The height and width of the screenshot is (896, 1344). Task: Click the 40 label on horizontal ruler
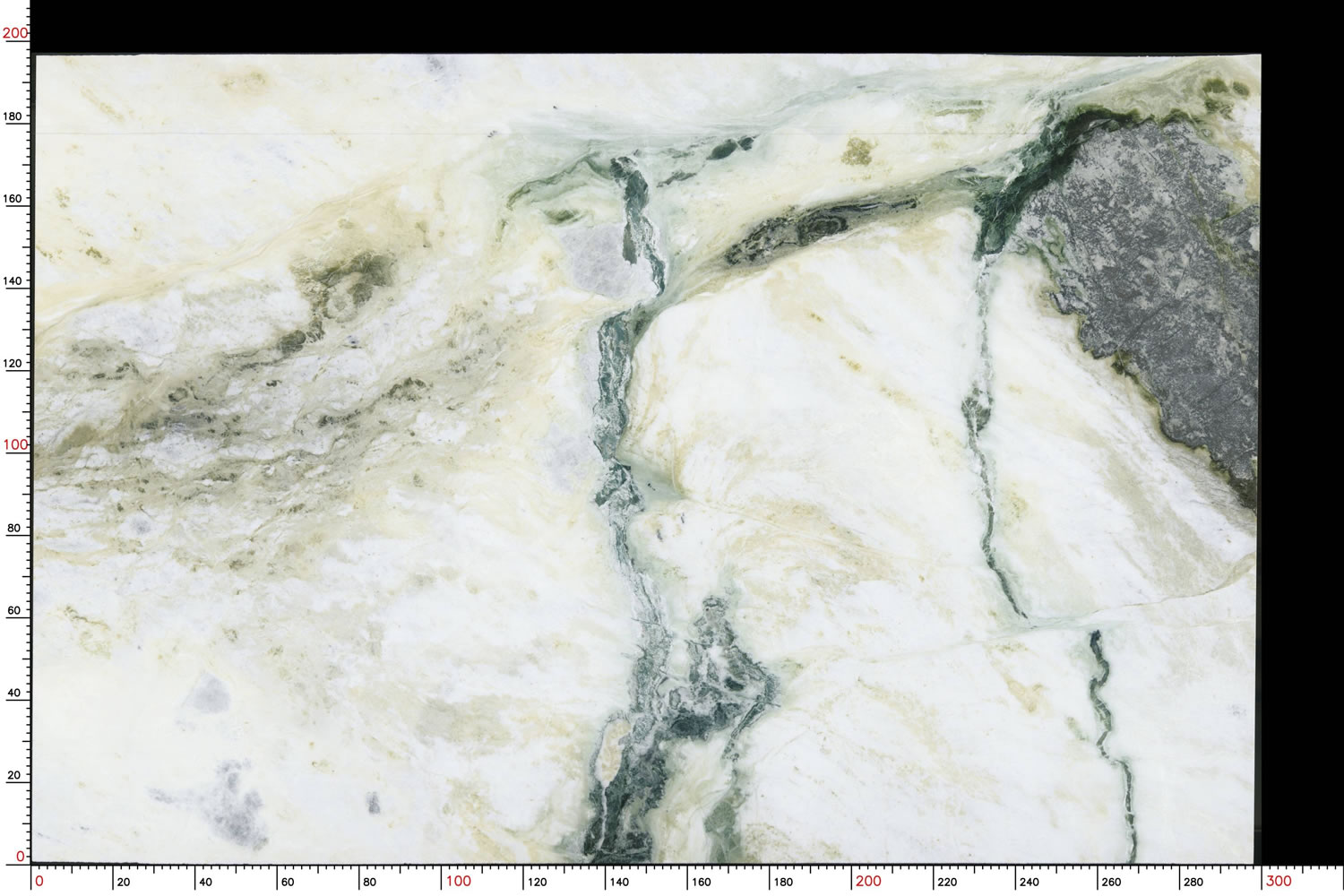pos(205,883)
